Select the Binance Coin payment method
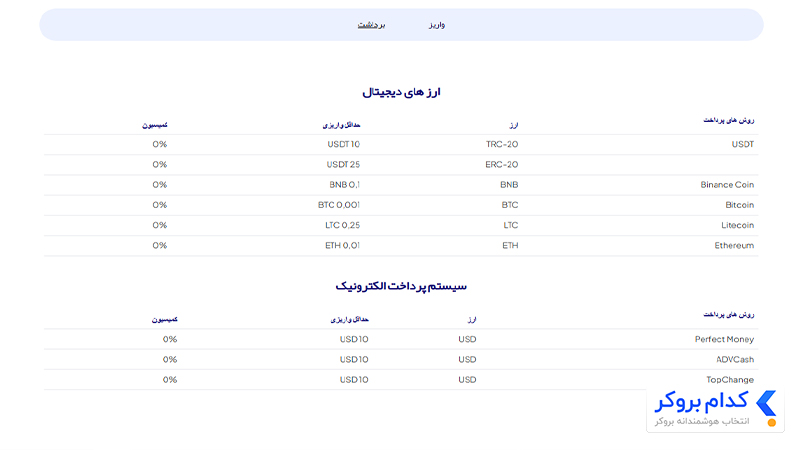This screenshot has width=800, height=450. (727, 185)
